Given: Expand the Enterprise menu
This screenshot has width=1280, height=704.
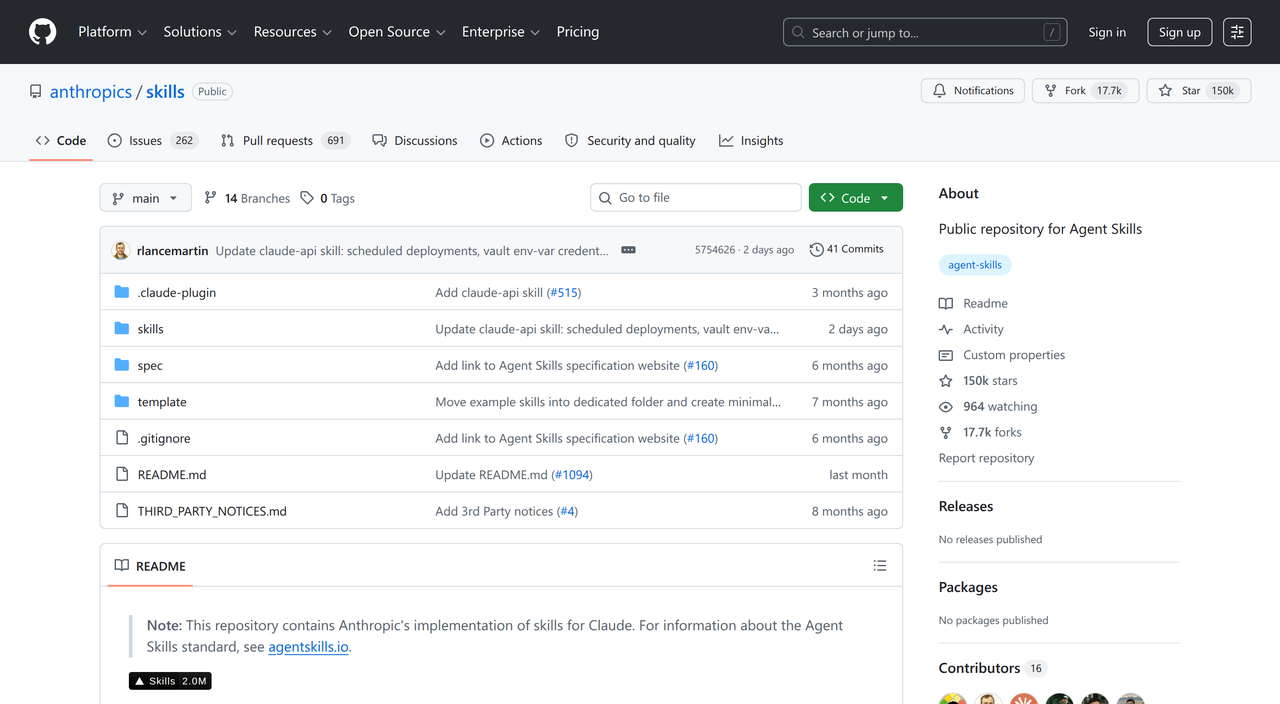Looking at the screenshot, I should click(x=501, y=32).
